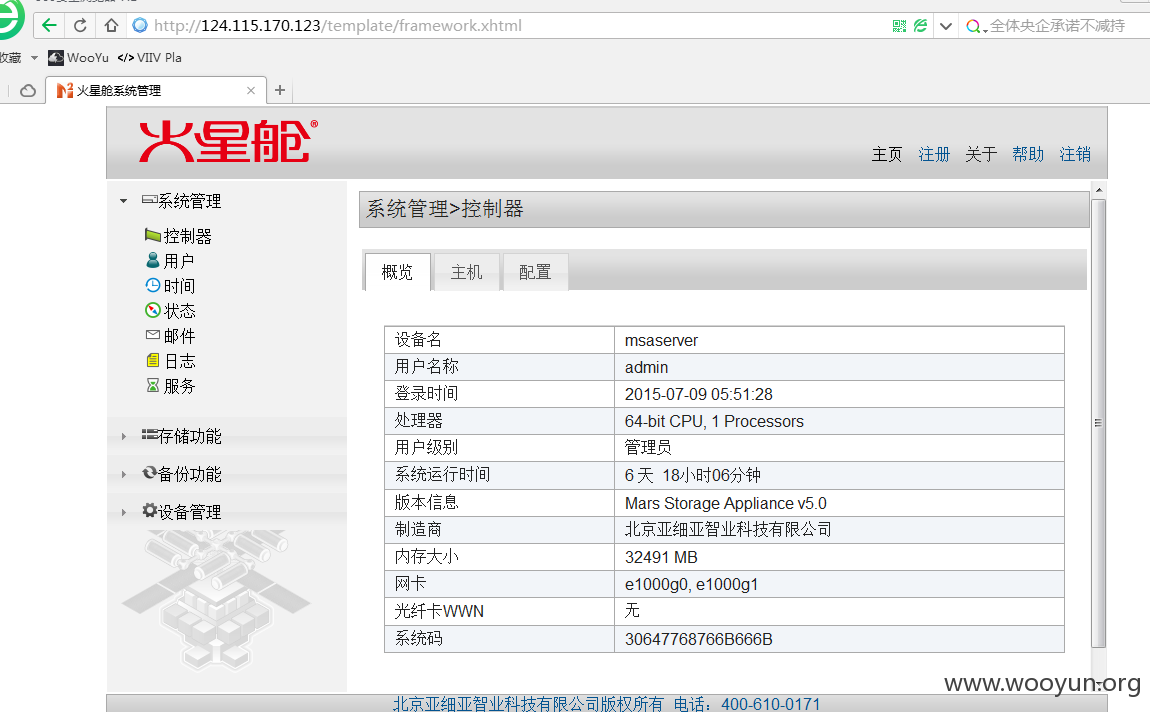The width and height of the screenshot is (1150, 712).
Task: Collapse the 系统管理 tree section
Action: pos(123,201)
